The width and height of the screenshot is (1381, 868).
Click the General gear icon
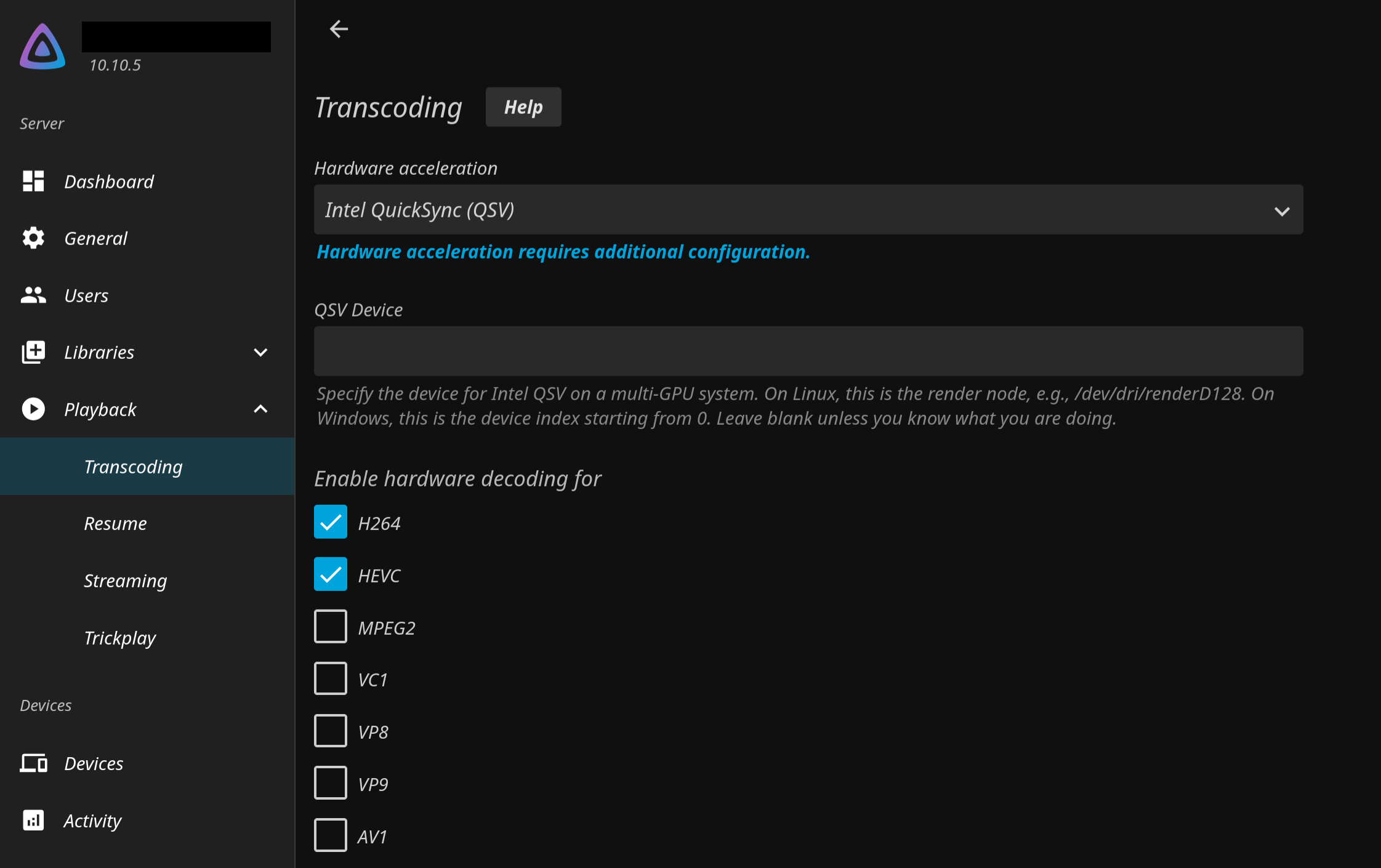point(33,238)
